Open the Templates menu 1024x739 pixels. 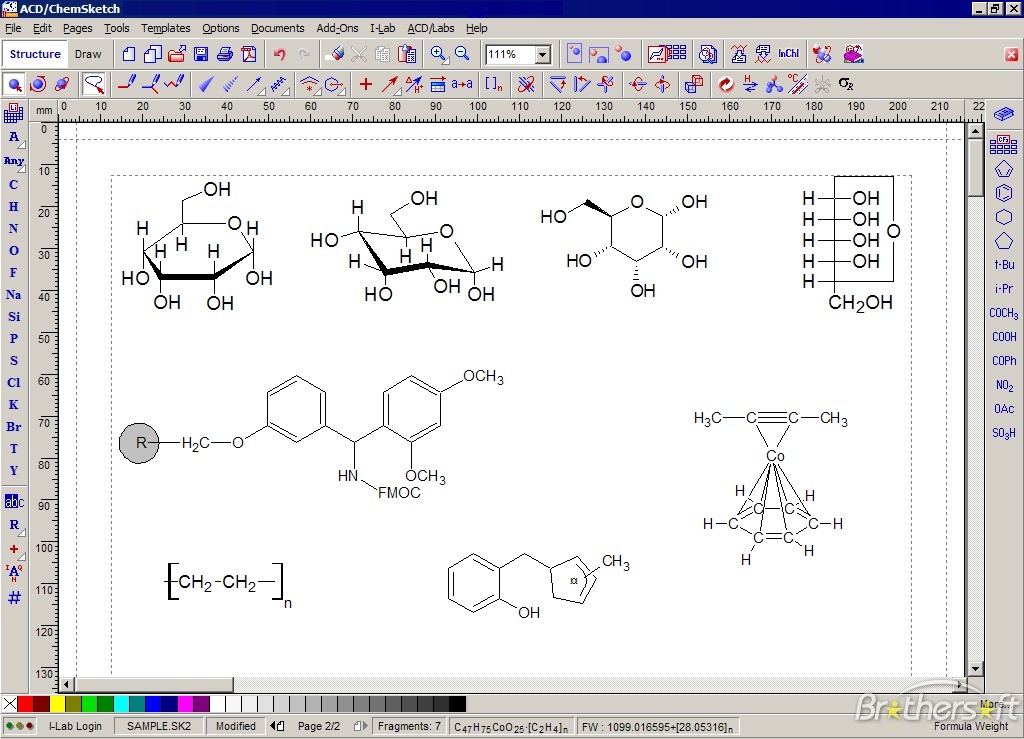coord(164,28)
